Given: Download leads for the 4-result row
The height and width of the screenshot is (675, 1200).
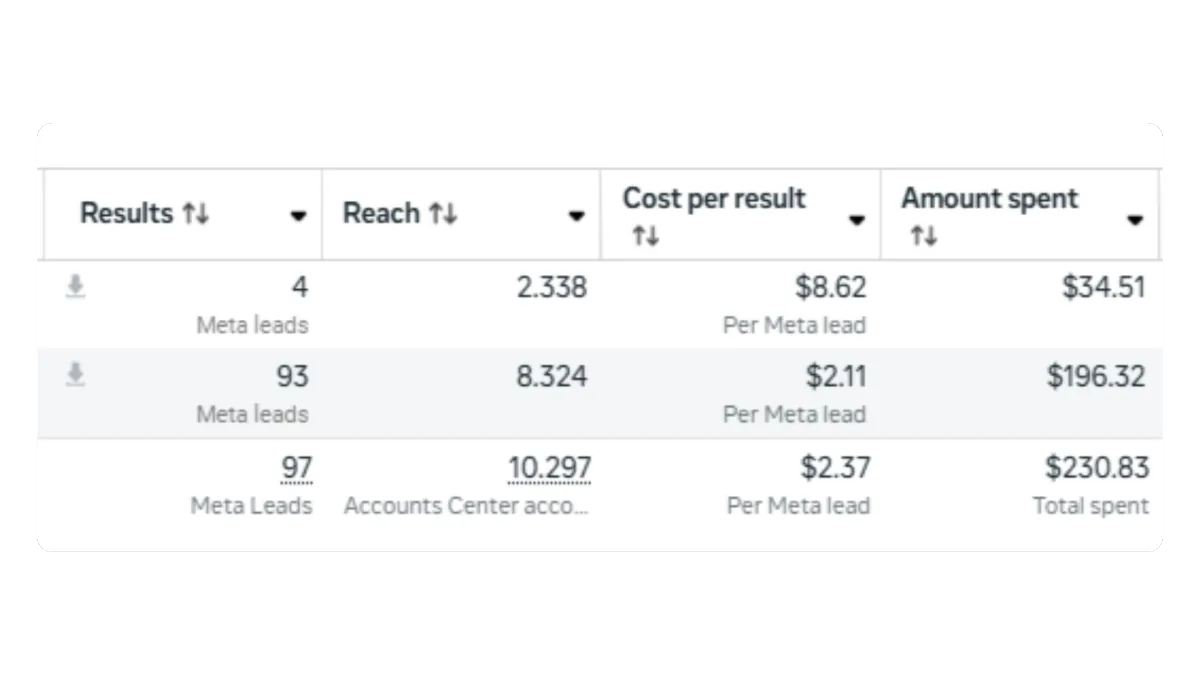Looking at the screenshot, I should [75, 288].
